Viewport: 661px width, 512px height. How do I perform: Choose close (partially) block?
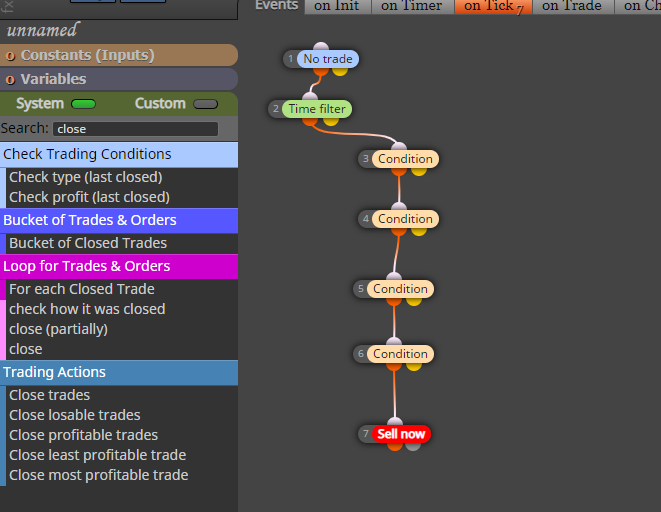[59, 329]
